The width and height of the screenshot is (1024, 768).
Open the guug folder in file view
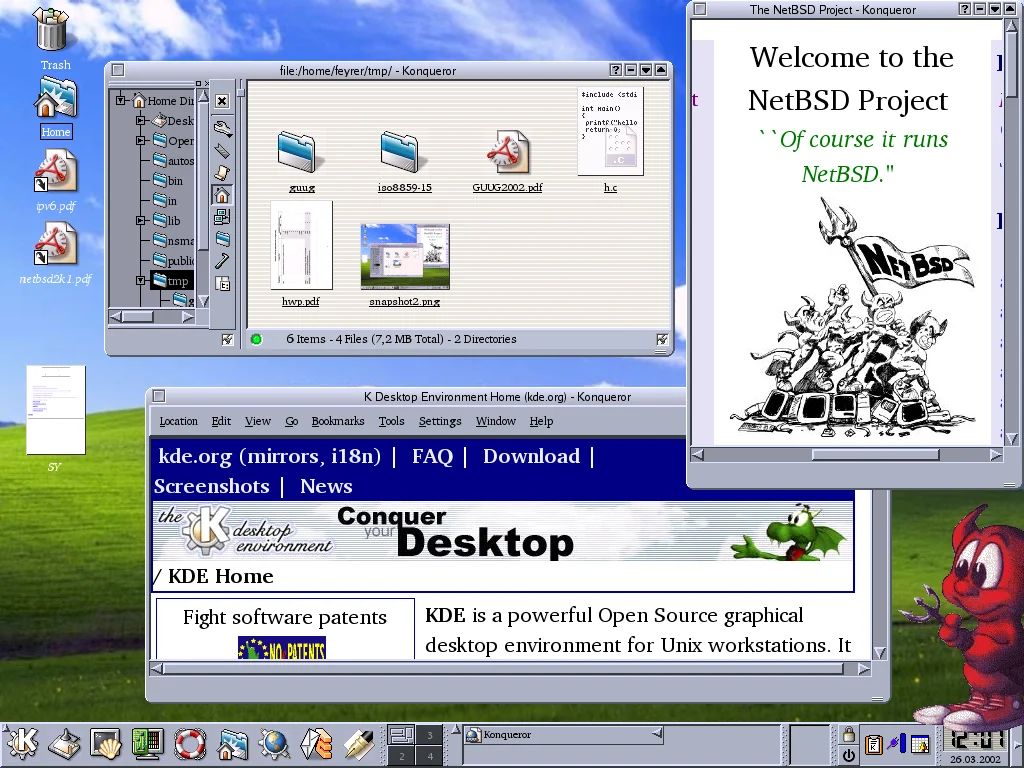pos(300,161)
